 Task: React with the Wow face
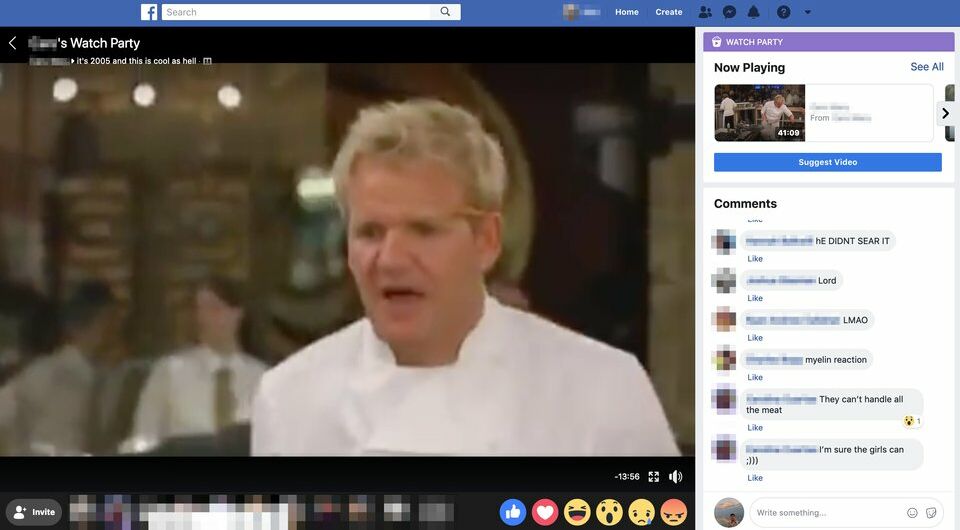pos(609,512)
